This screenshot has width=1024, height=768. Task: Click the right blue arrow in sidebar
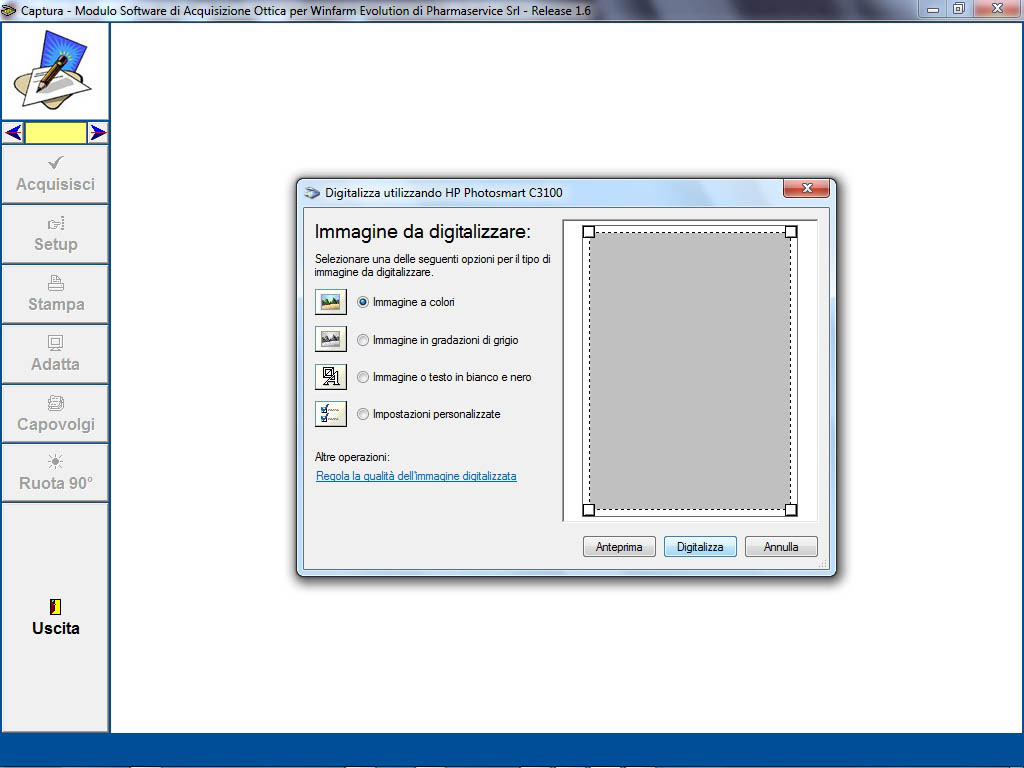(98, 132)
